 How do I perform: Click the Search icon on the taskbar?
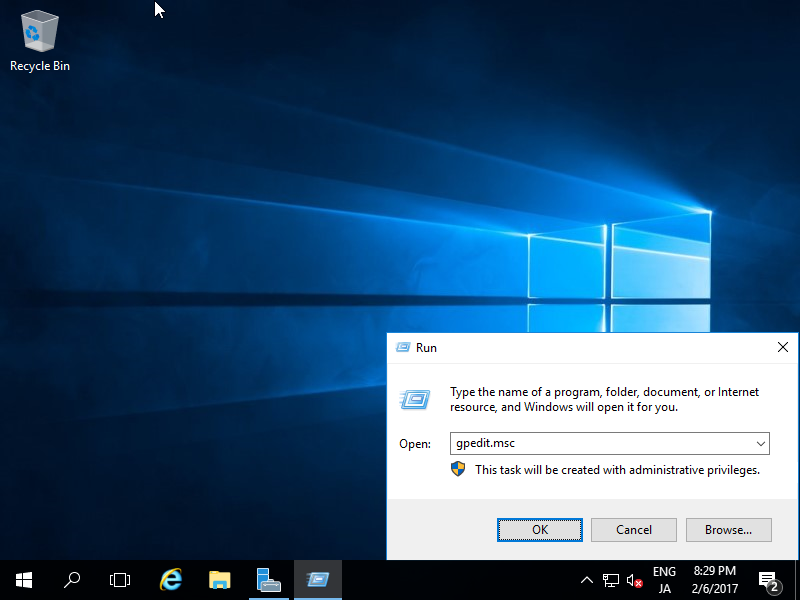point(71,580)
